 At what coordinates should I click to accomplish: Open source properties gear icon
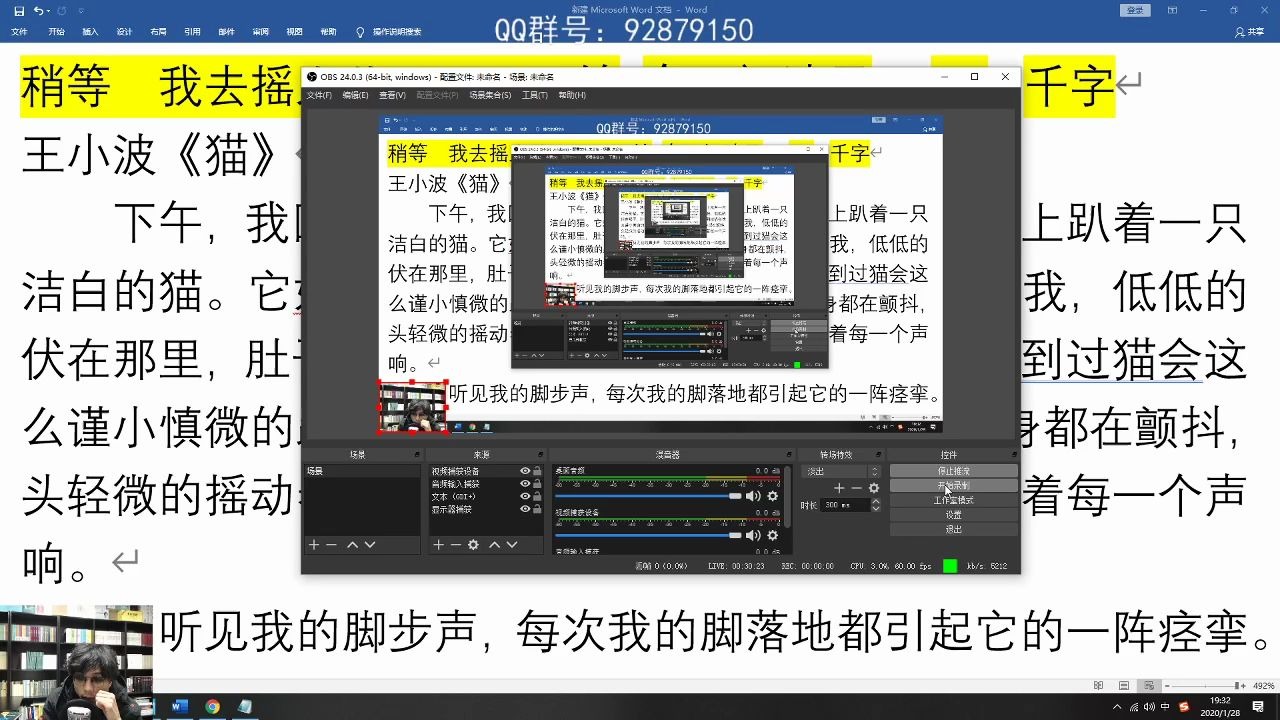(474, 545)
